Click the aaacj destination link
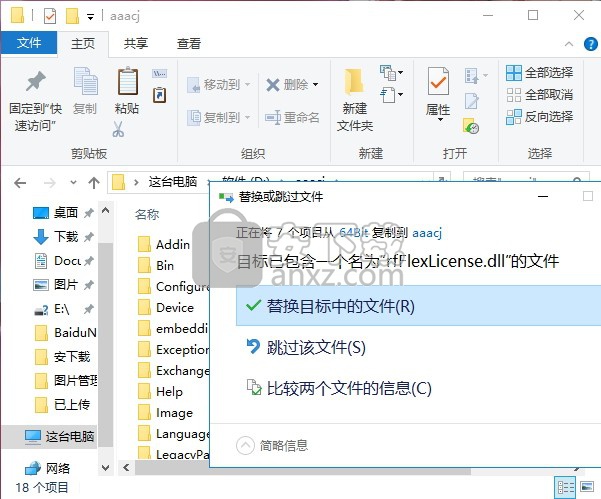 pyautogui.click(x=427, y=232)
